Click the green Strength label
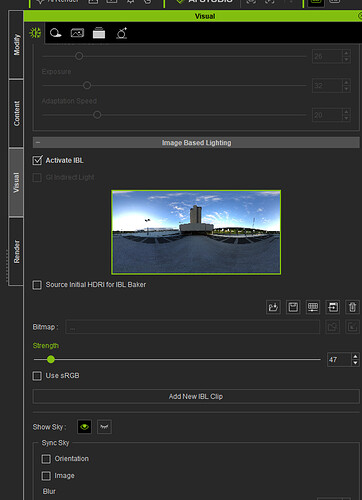This screenshot has width=362, height=500. [46, 346]
